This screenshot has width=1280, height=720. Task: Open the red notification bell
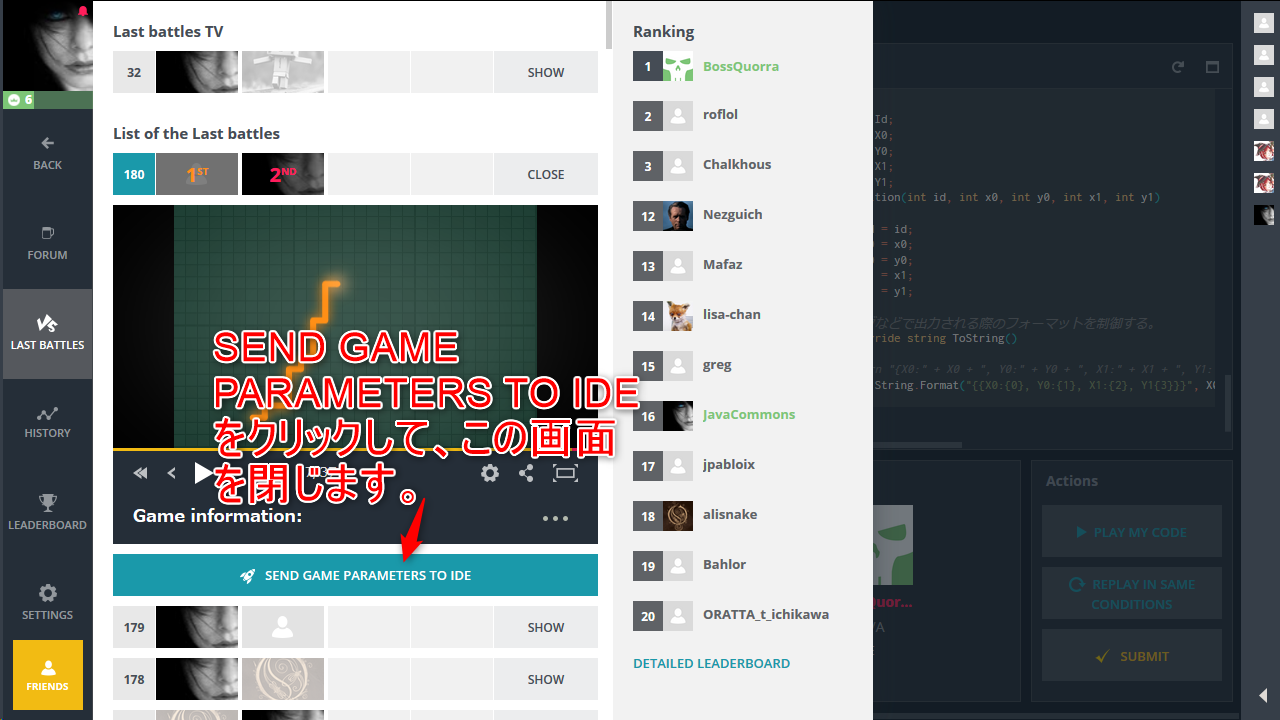[x=83, y=10]
